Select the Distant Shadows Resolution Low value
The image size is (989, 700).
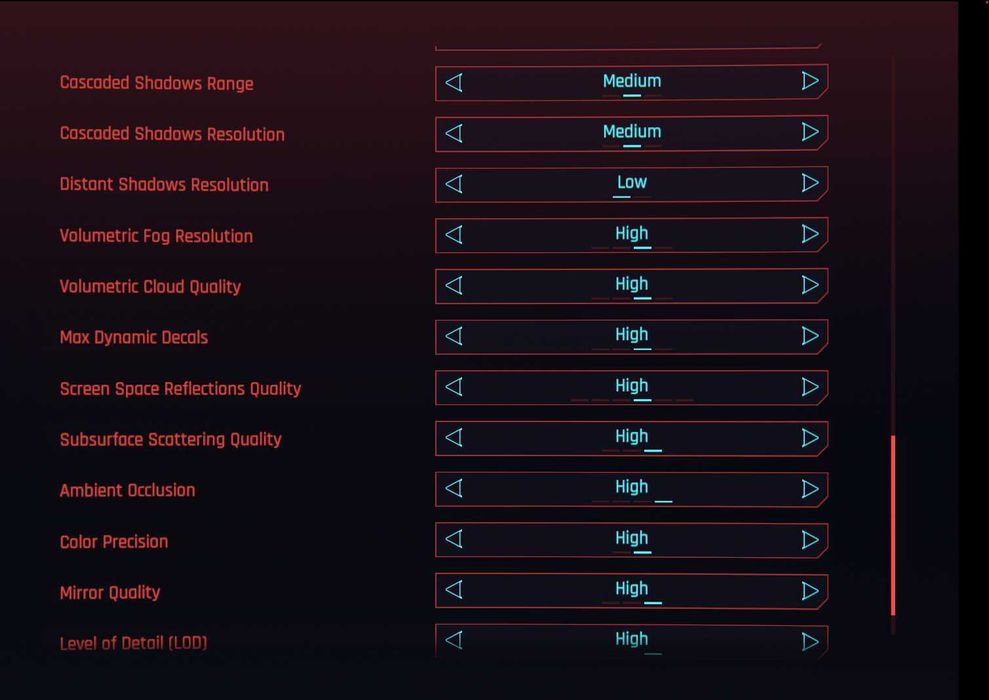click(631, 183)
